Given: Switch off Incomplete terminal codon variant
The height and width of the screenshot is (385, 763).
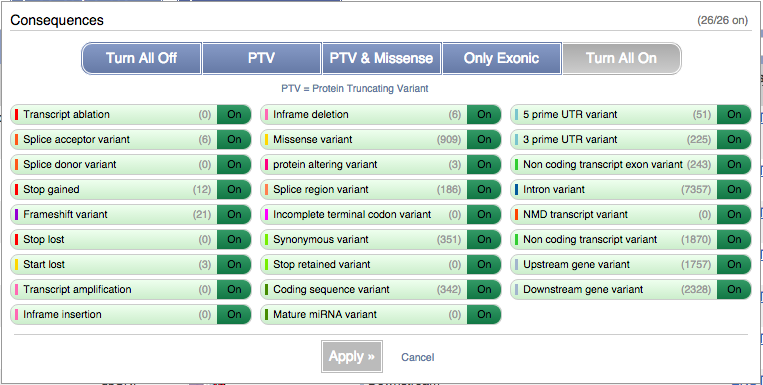Looking at the screenshot, I should 484,215.
